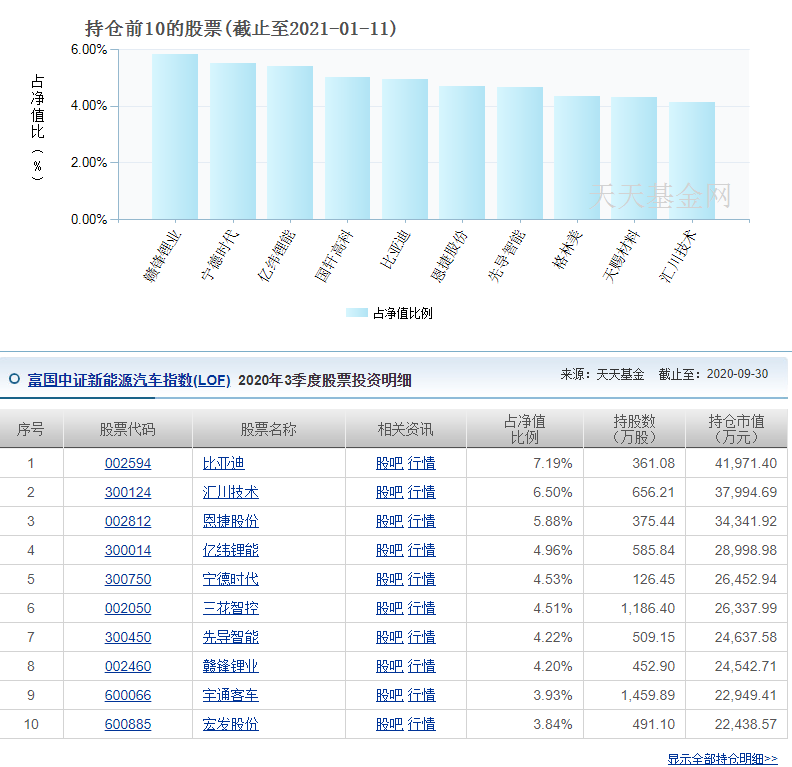
Task: Open stock code 002050 link
Action: click(x=128, y=608)
